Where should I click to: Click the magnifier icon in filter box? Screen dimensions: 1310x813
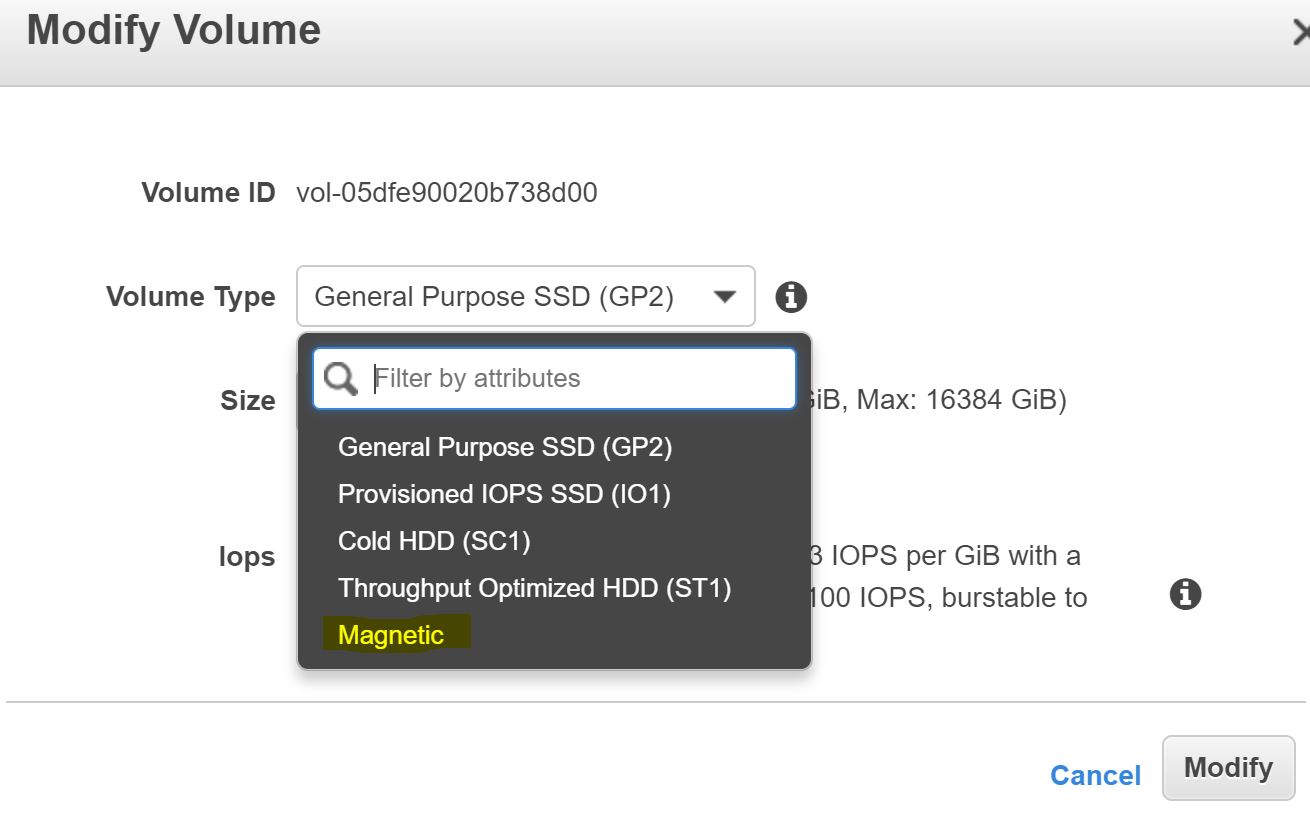coord(341,379)
